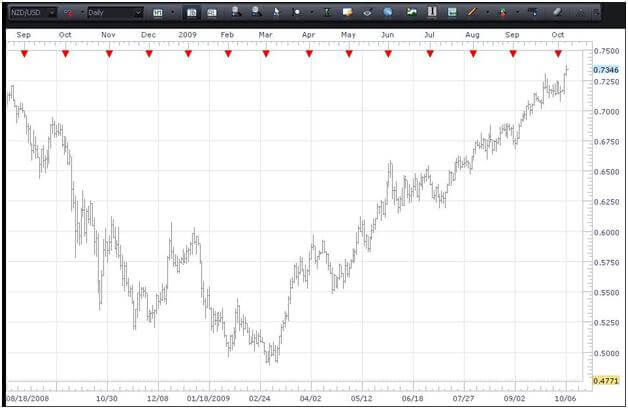Click the 0.7346 current price label

click(x=604, y=70)
